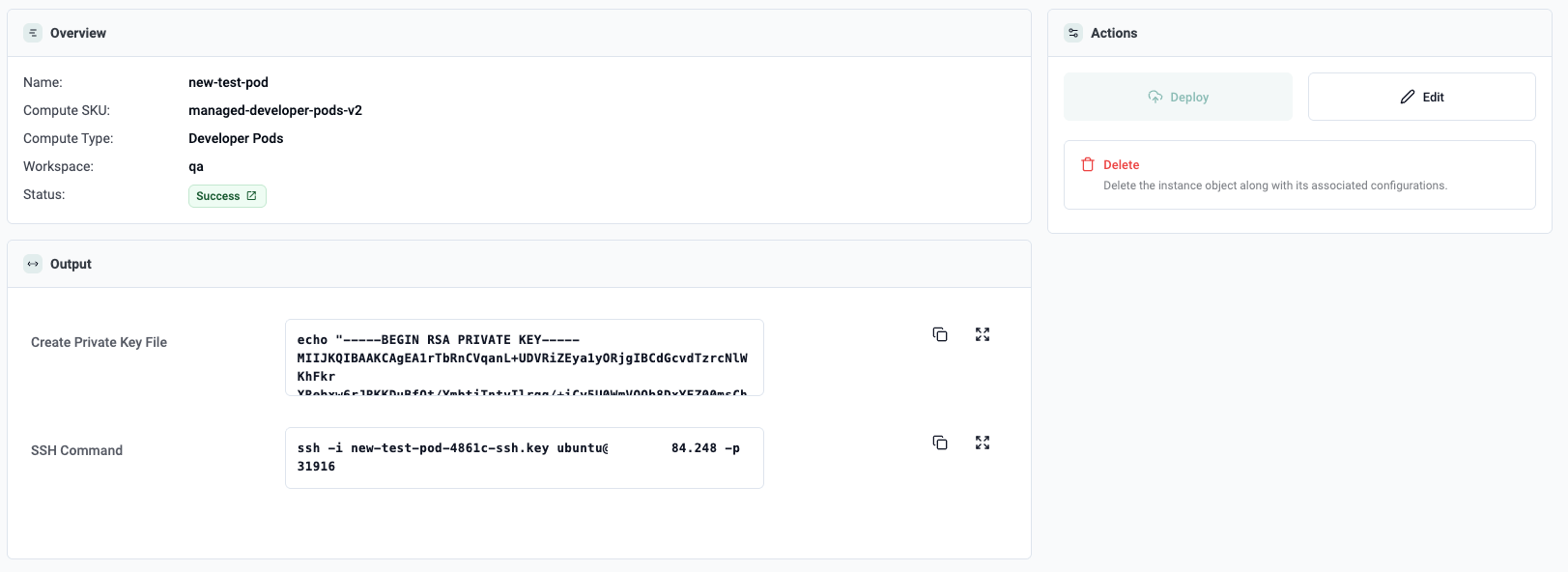
Task: Click the SSH Command label
Action: 76,450
